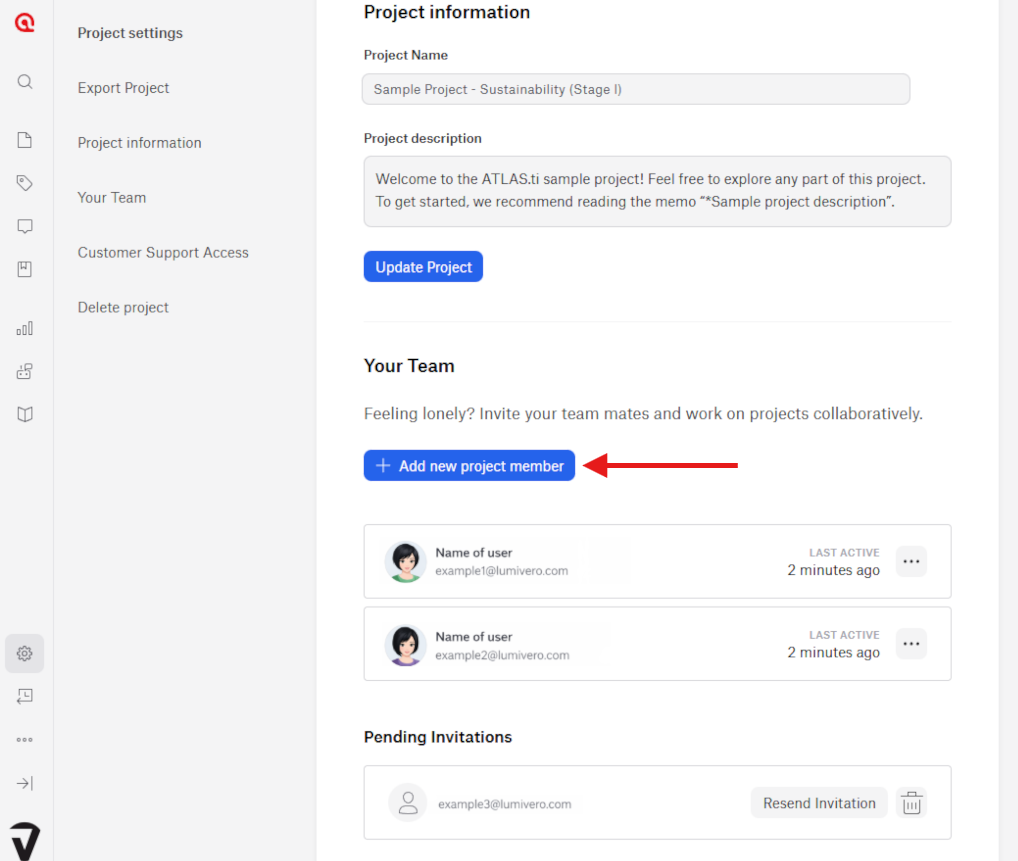The width and height of the screenshot is (1018, 861).
Task: Open the AI robot icon in sidebar
Action: pos(25,371)
